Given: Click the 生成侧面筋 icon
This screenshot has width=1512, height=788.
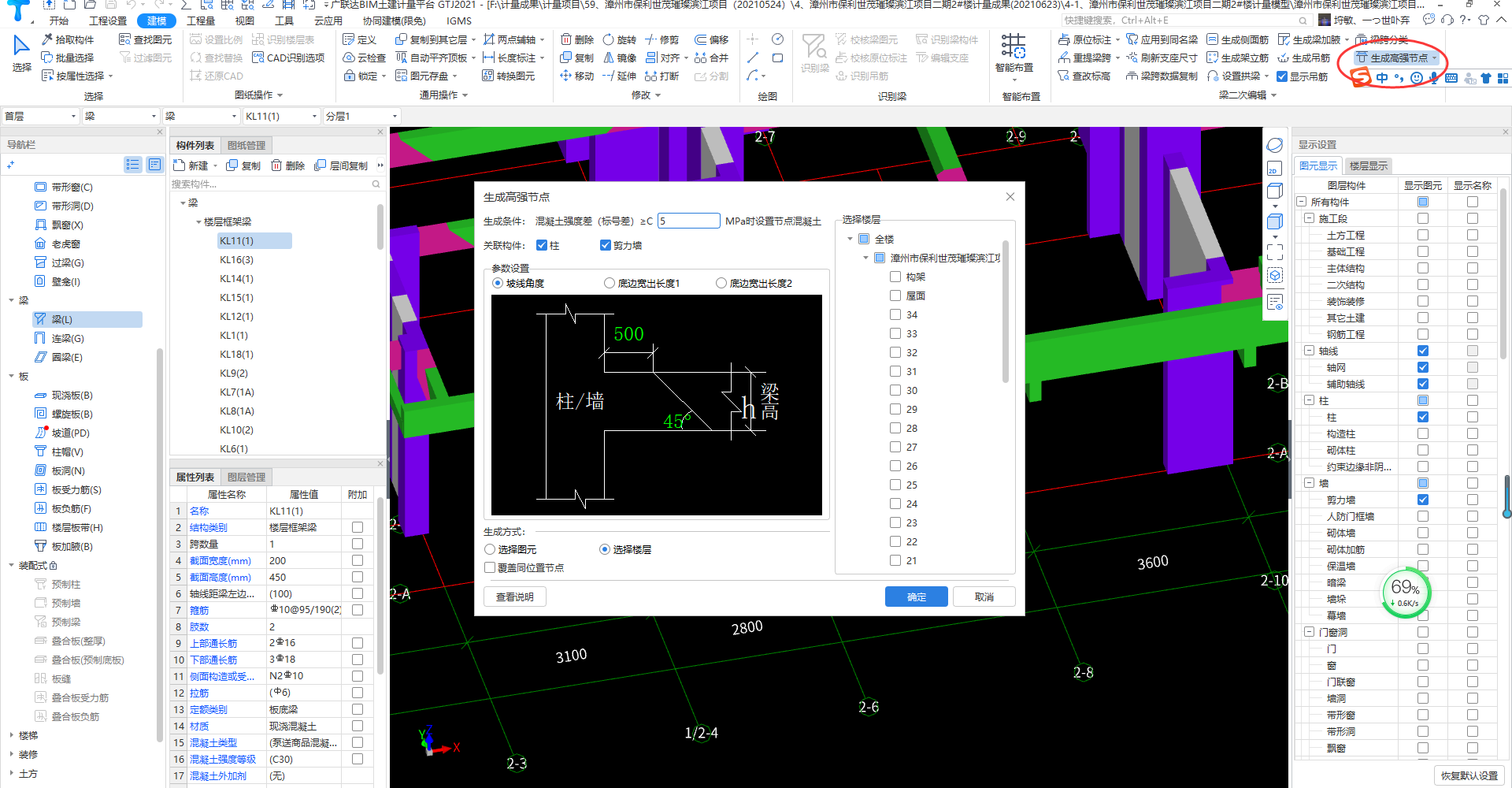Looking at the screenshot, I should tap(1212, 39).
